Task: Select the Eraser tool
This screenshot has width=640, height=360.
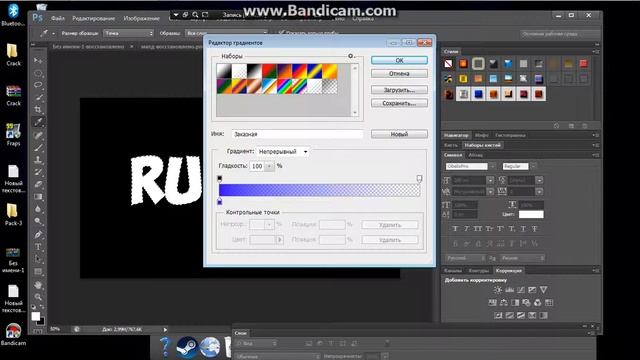Action: [x=38, y=184]
